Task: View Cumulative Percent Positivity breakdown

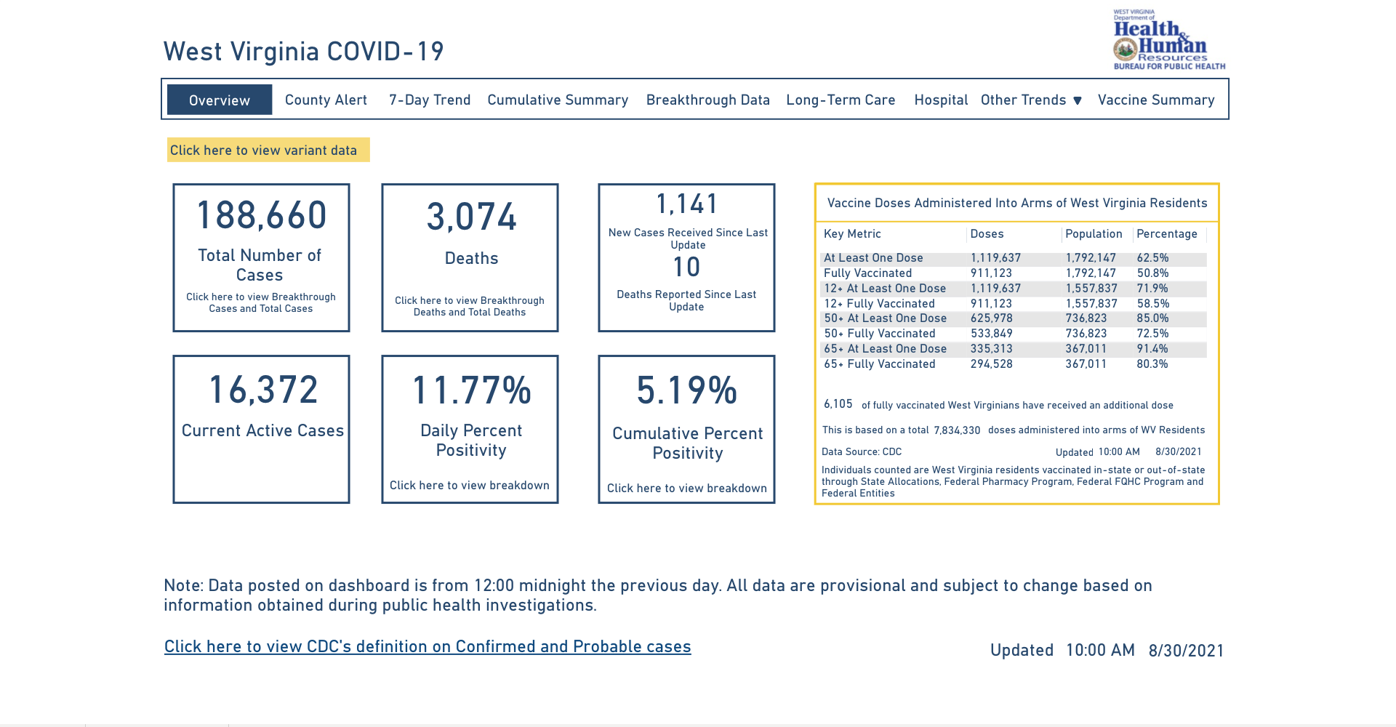Action: (687, 488)
